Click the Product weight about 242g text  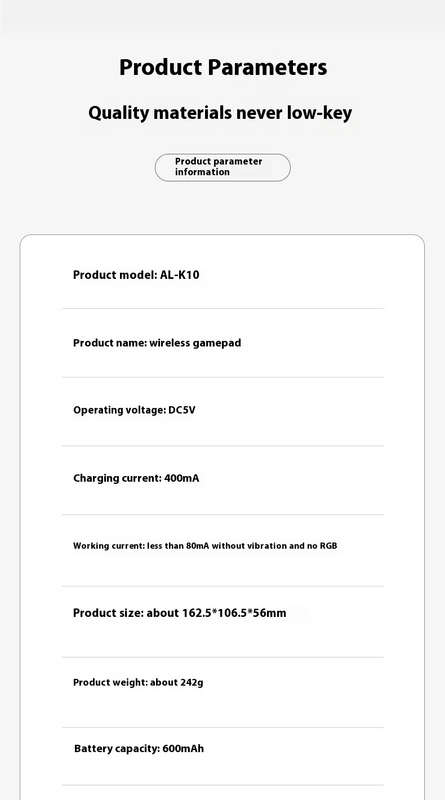pos(138,683)
